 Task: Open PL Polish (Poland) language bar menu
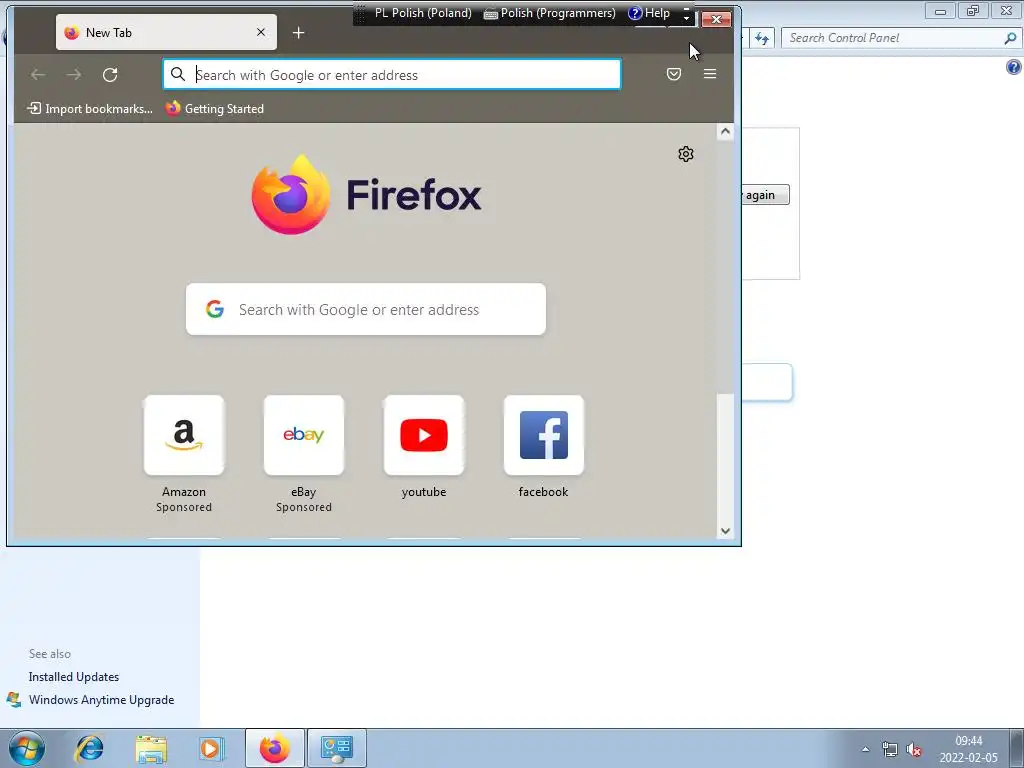tap(423, 13)
